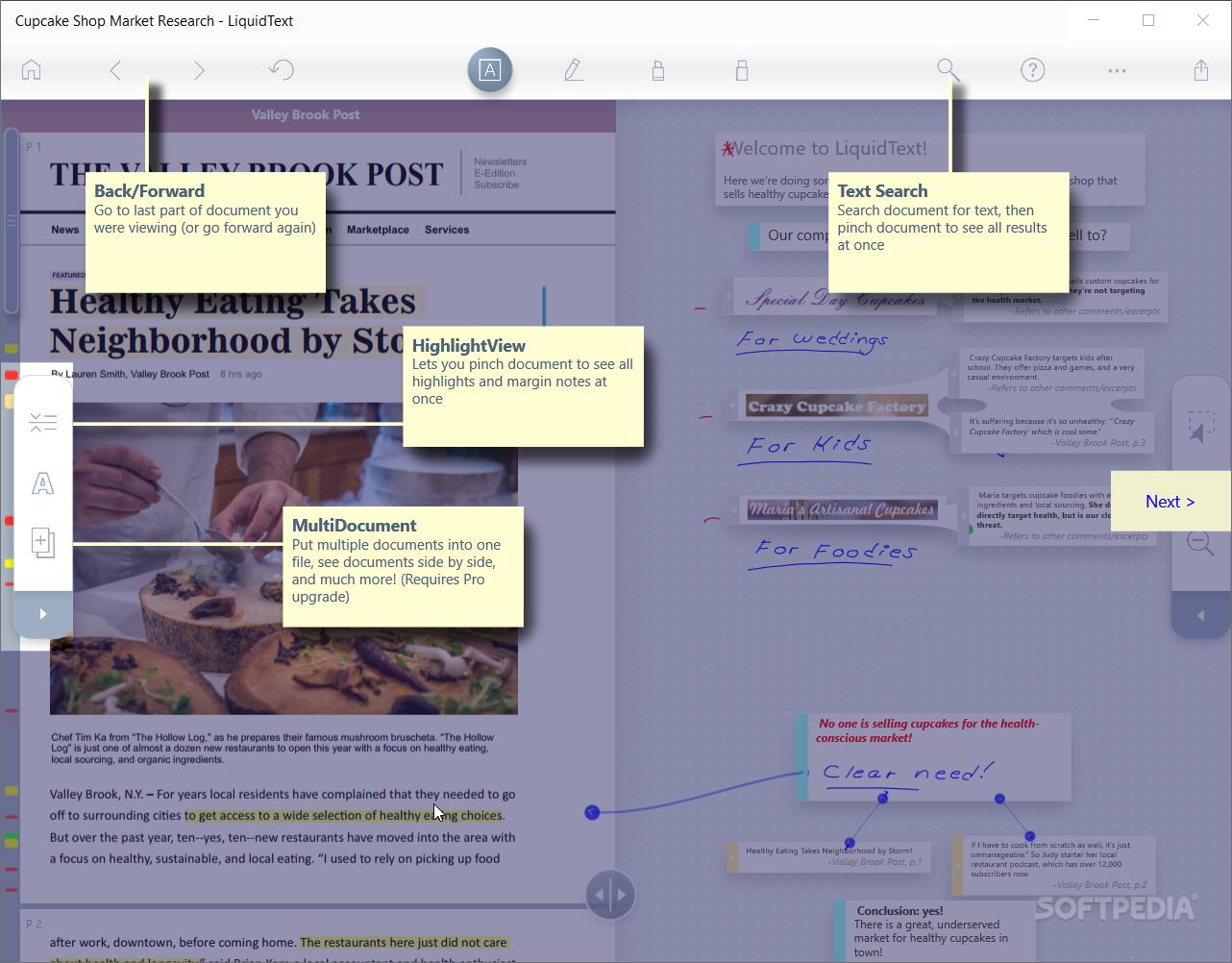This screenshot has width=1232, height=963.
Task: Click the 'For Kids' handwritten note
Action: tap(809, 446)
